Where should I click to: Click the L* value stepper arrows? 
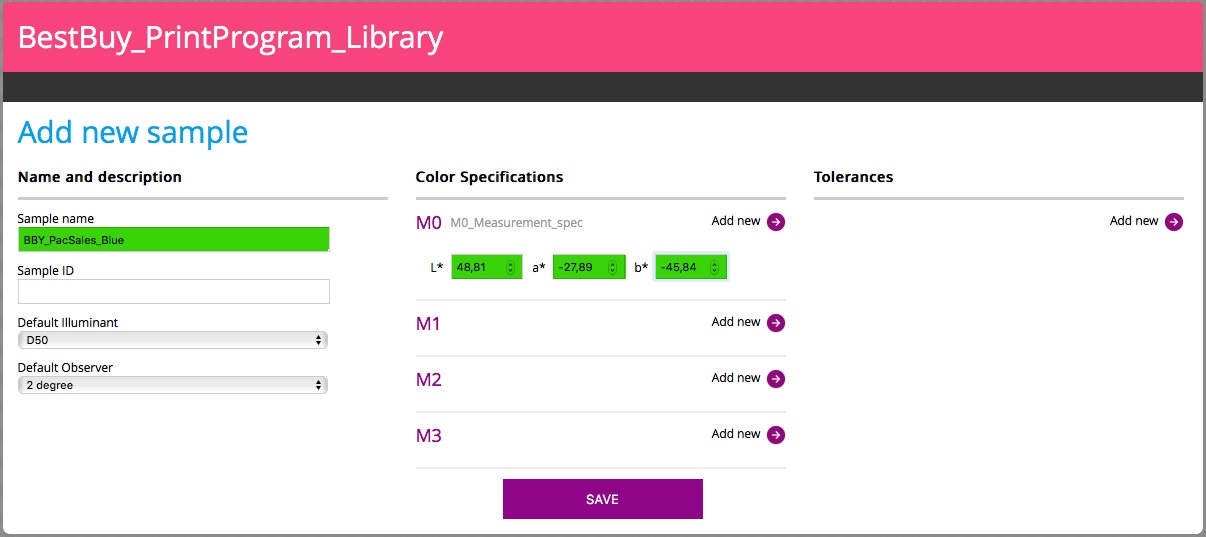(x=510, y=267)
